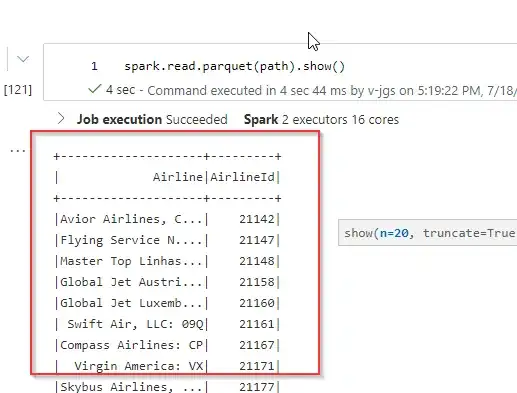Click the show(n=20, truncate=True tooltip
The width and height of the screenshot is (517, 393).
tap(428, 233)
